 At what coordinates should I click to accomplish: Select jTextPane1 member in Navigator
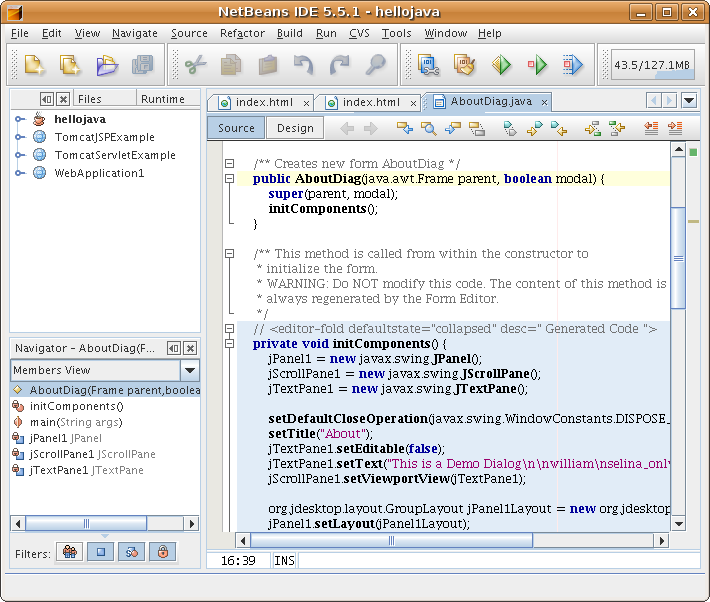[x=86, y=470]
